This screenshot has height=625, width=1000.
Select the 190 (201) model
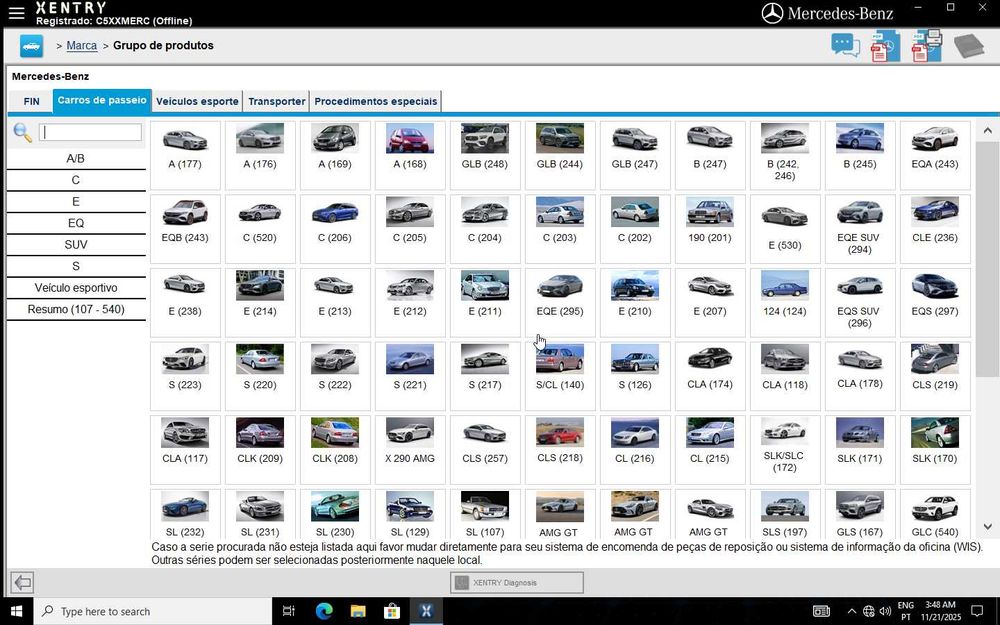coord(710,228)
